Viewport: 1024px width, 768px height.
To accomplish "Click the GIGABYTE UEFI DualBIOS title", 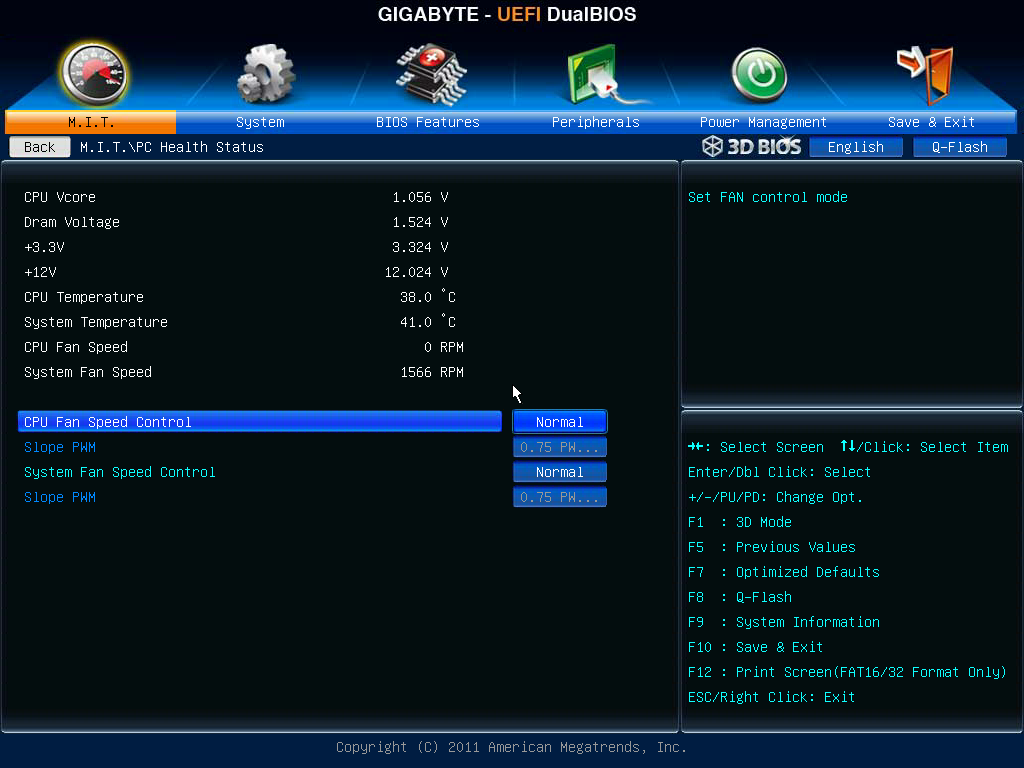I will (x=507, y=14).
